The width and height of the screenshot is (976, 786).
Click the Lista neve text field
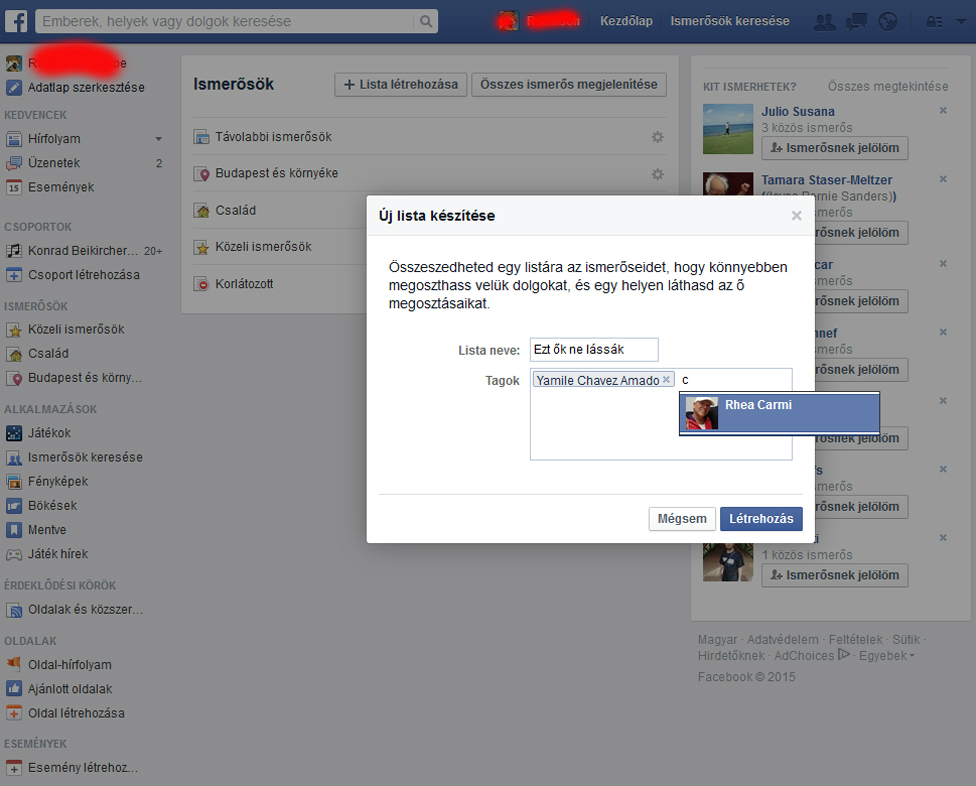click(x=593, y=350)
